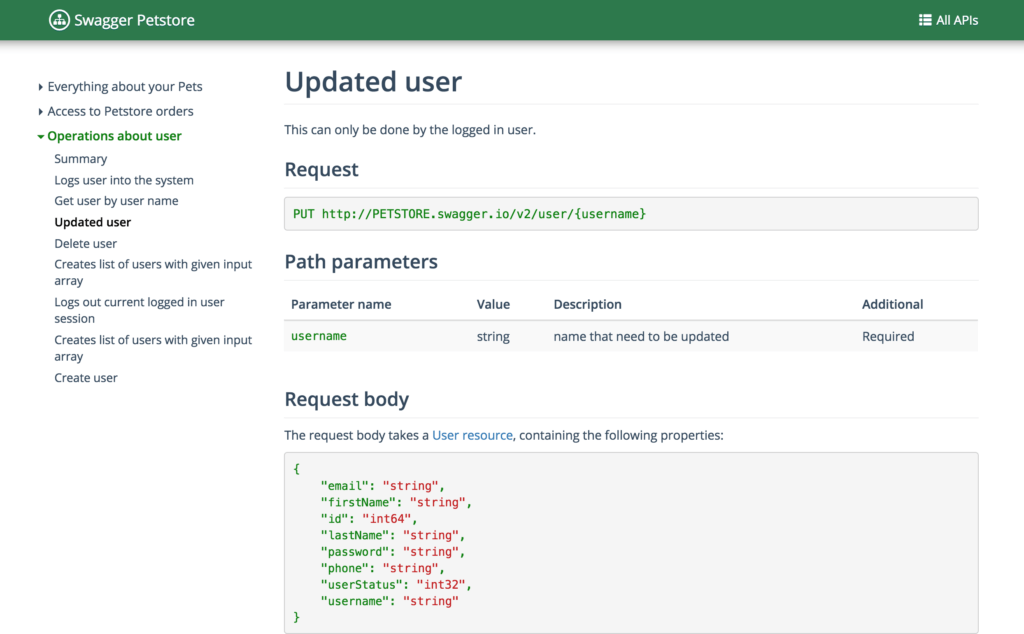1024x634 pixels.
Task: View the Summary page for user operations
Action: click(x=80, y=158)
